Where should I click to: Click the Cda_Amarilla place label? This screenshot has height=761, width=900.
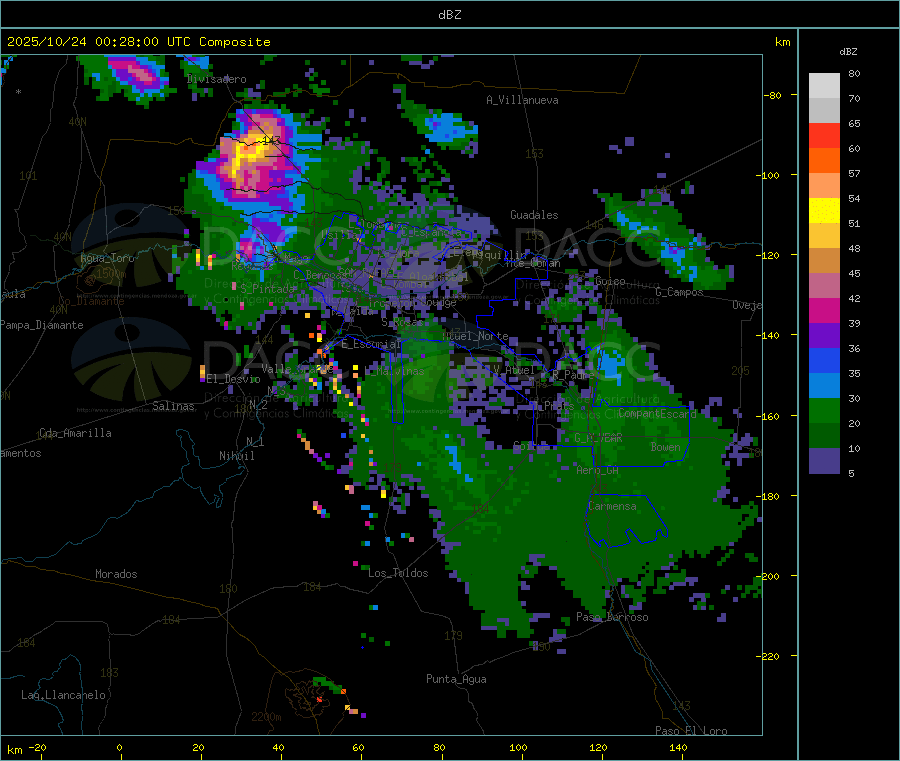(x=75, y=433)
